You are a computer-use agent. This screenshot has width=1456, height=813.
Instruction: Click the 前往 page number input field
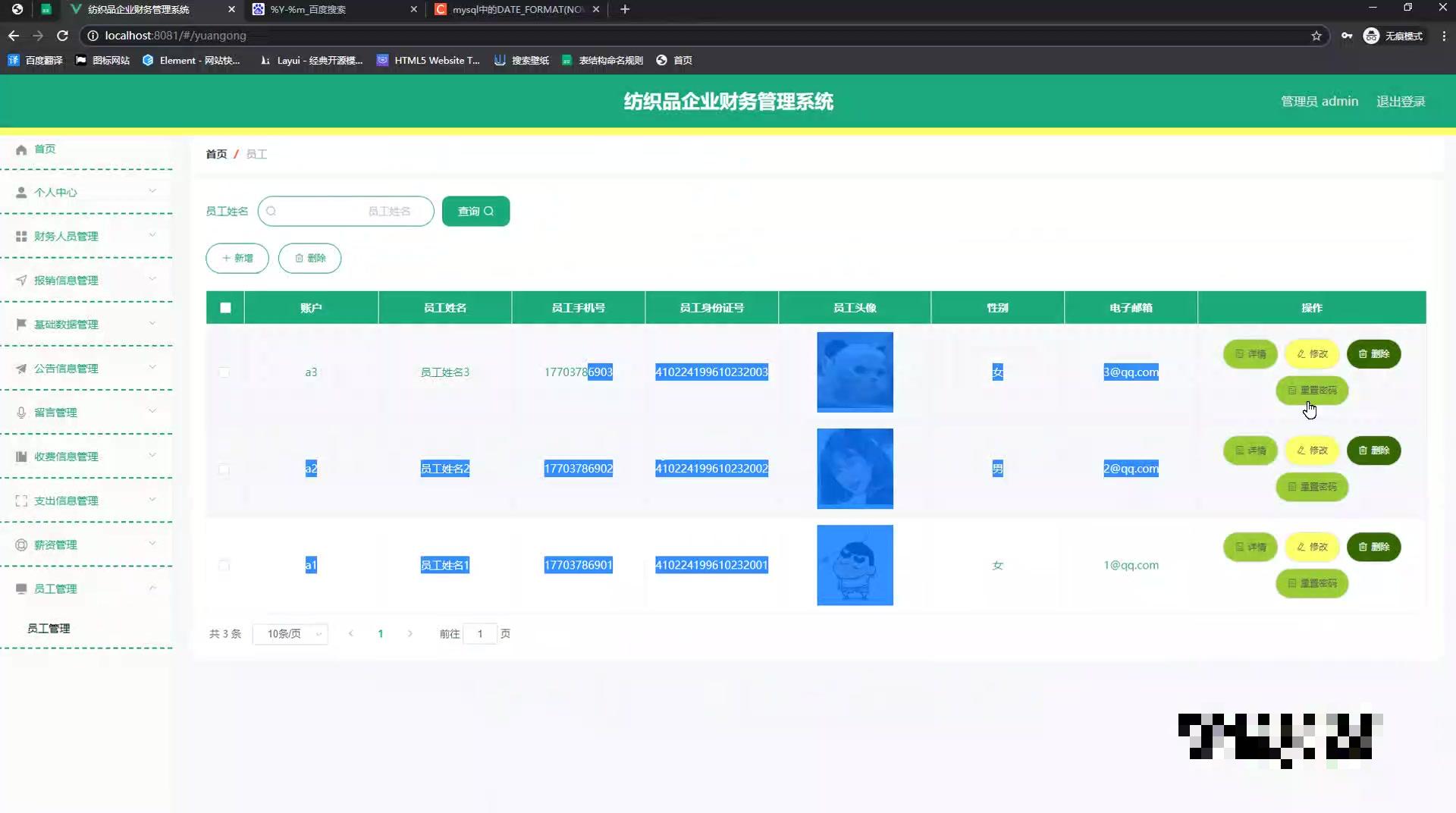point(480,633)
